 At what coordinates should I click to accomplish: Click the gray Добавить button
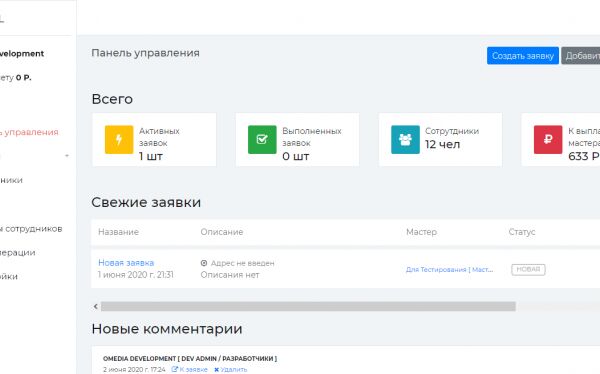[x=581, y=56]
